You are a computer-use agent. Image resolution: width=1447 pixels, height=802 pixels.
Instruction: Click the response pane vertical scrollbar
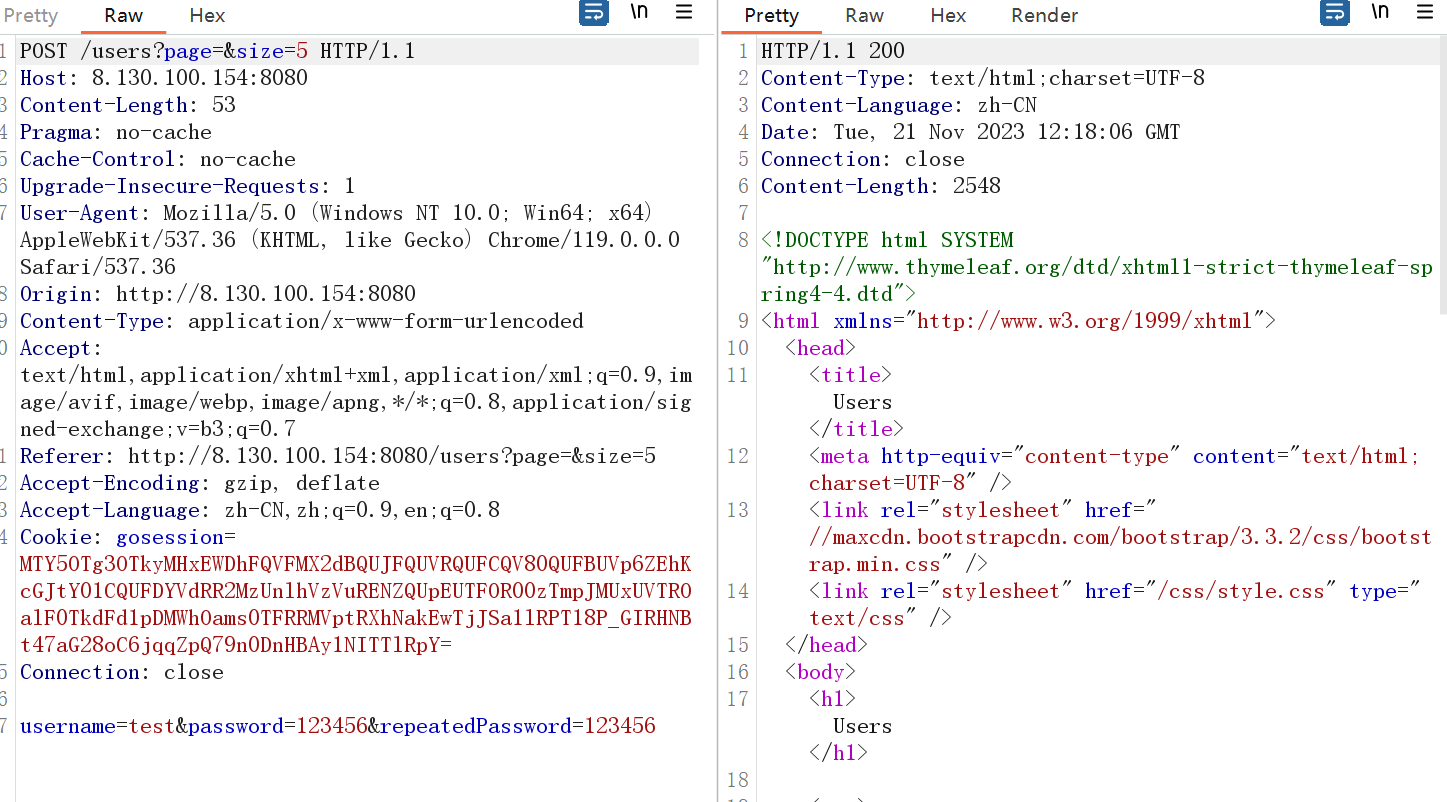(x=1442, y=175)
